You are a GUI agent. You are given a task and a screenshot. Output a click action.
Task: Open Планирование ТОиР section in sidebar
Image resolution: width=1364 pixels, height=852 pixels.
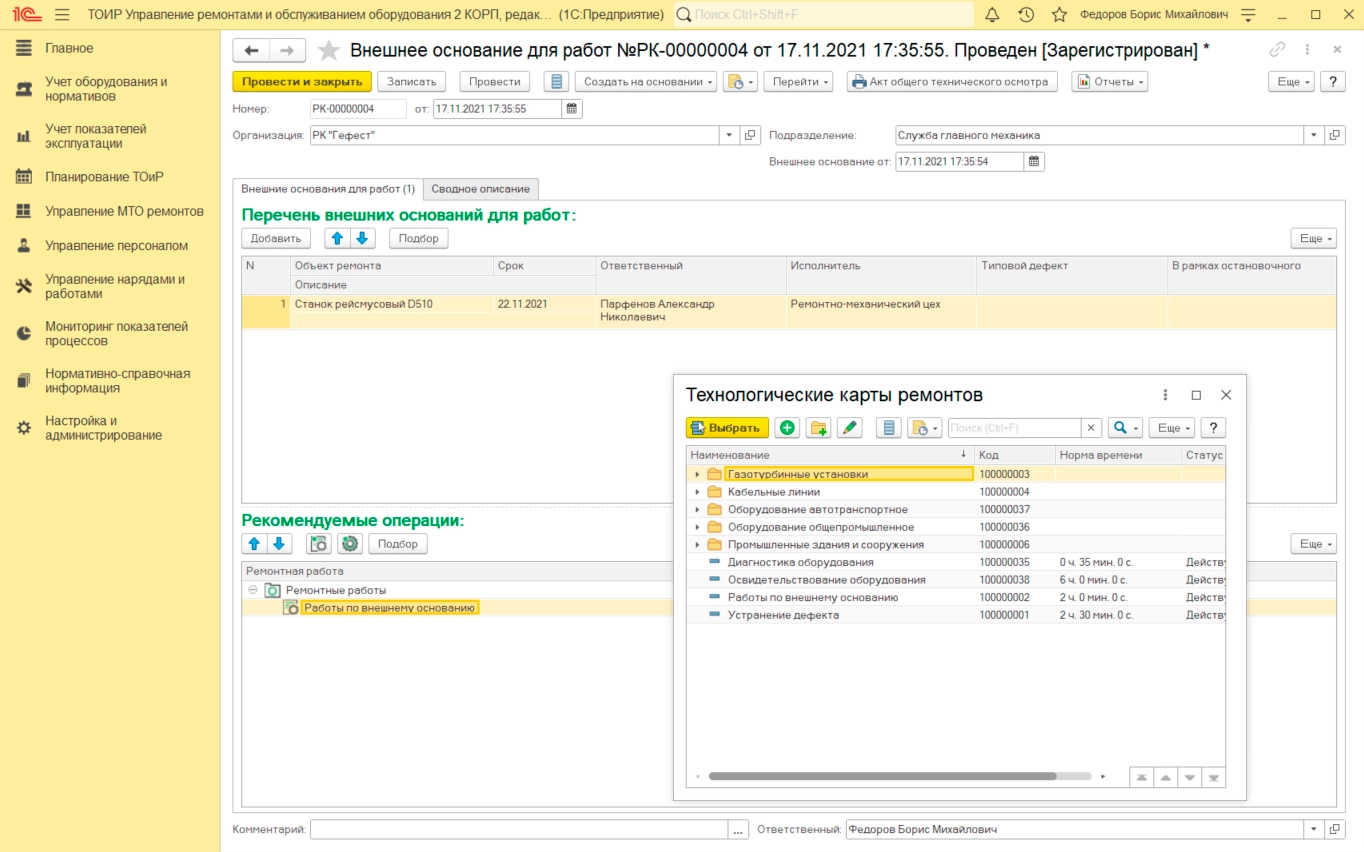point(104,177)
